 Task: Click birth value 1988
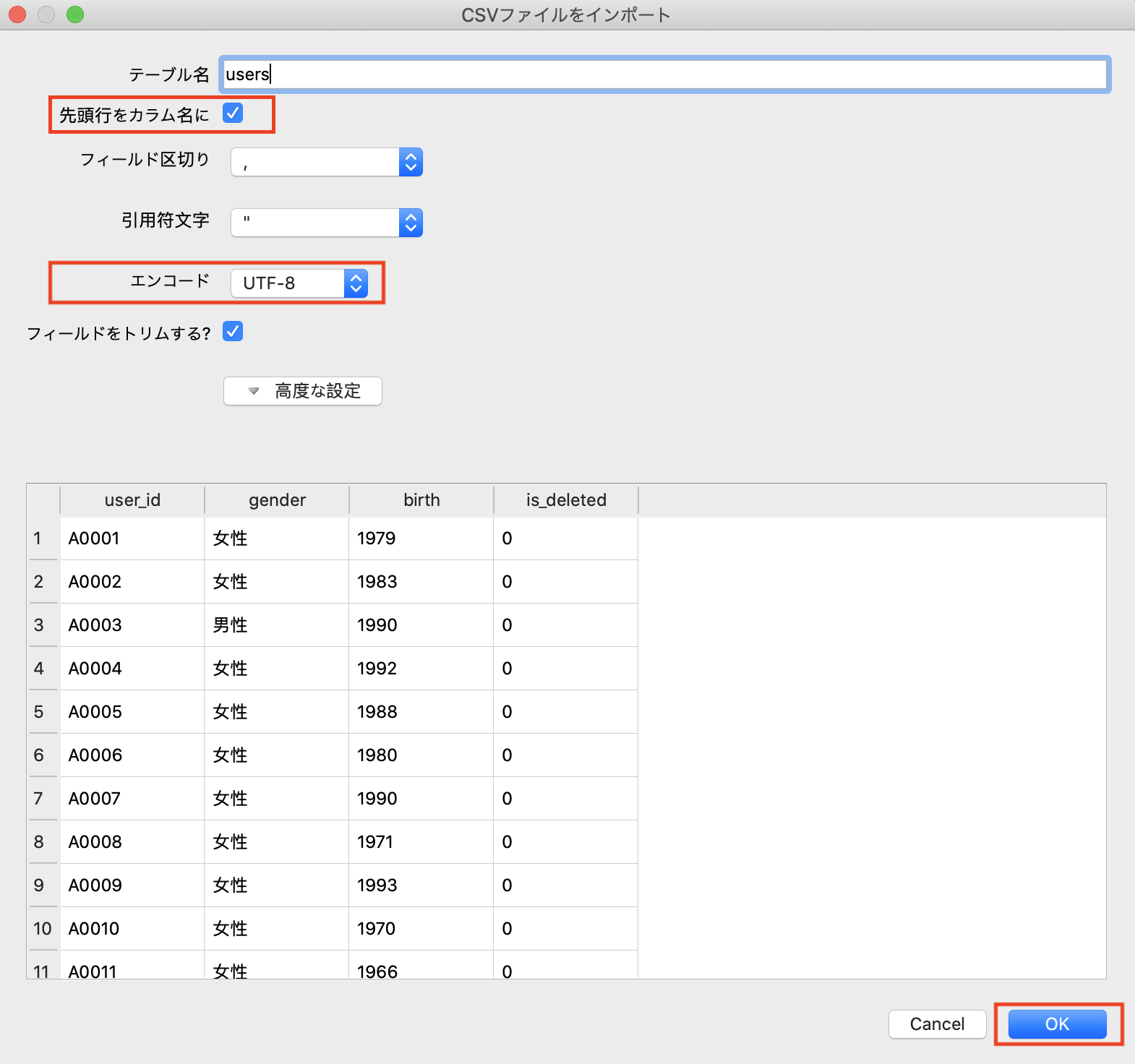tap(421, 712)
